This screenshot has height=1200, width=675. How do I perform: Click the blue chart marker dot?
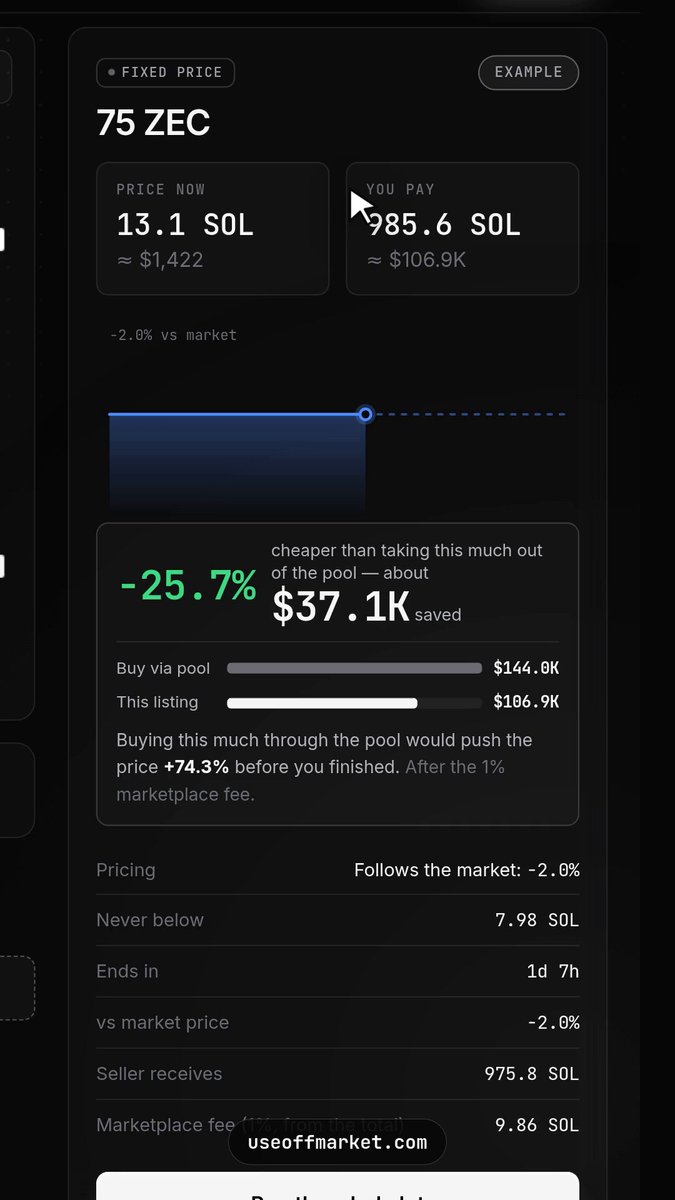pos(366,414)
